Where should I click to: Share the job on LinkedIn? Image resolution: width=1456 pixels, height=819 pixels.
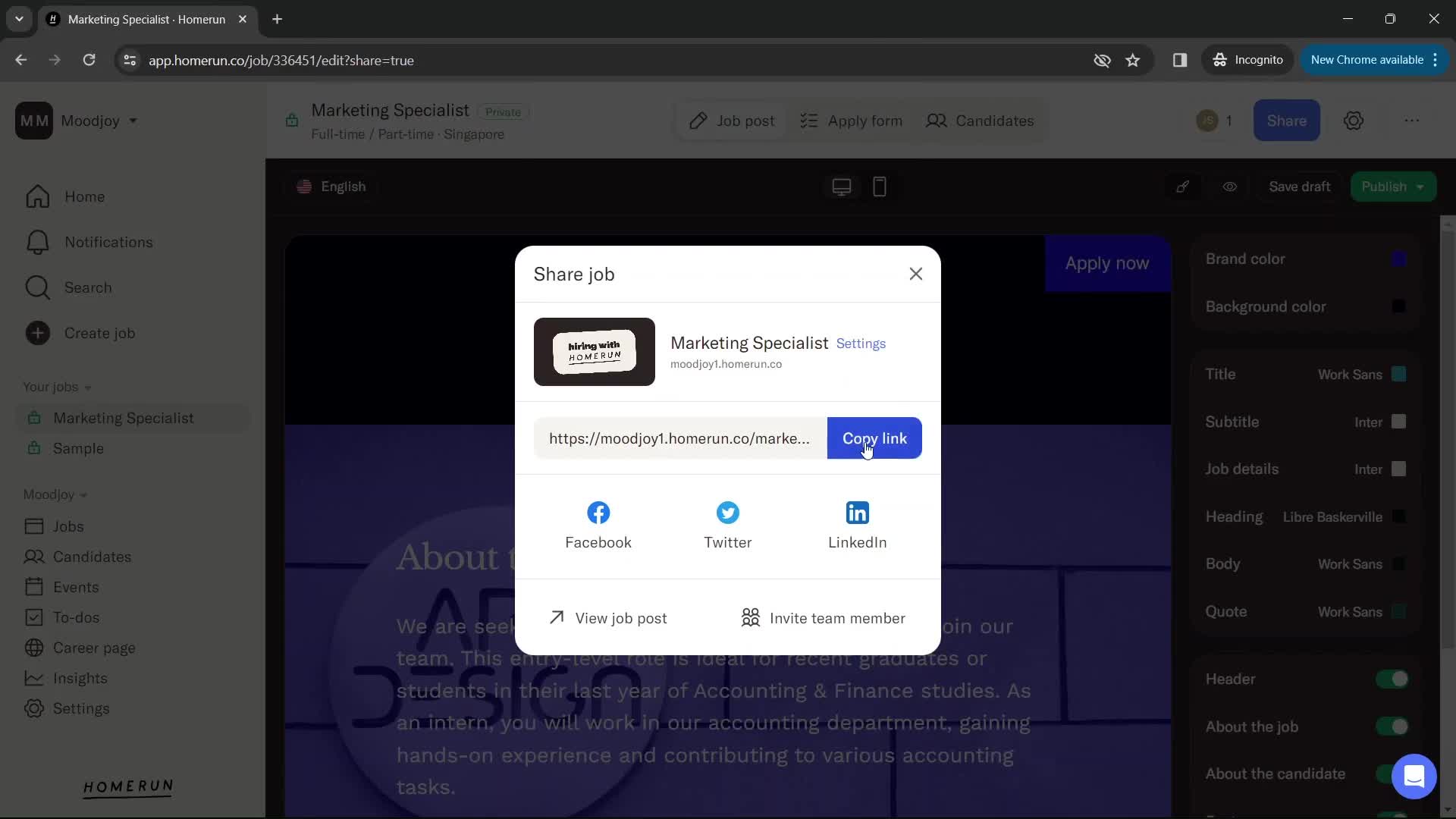(857, 526)
